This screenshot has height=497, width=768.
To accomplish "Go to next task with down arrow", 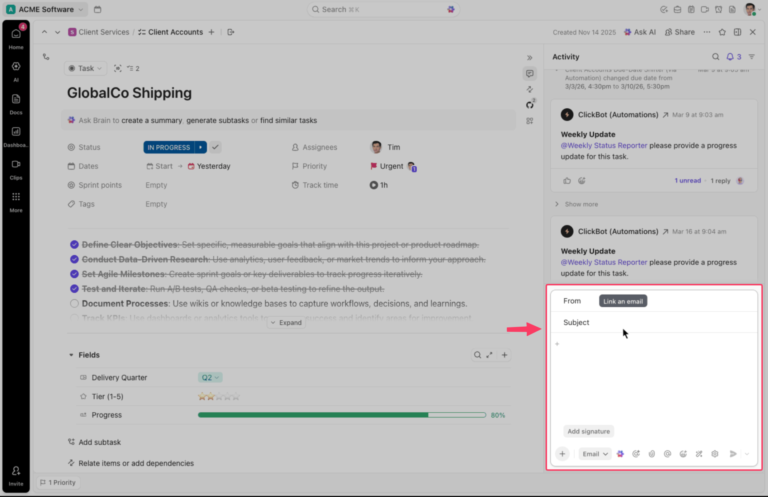I will pyautogui.click(x=57, y=32).
